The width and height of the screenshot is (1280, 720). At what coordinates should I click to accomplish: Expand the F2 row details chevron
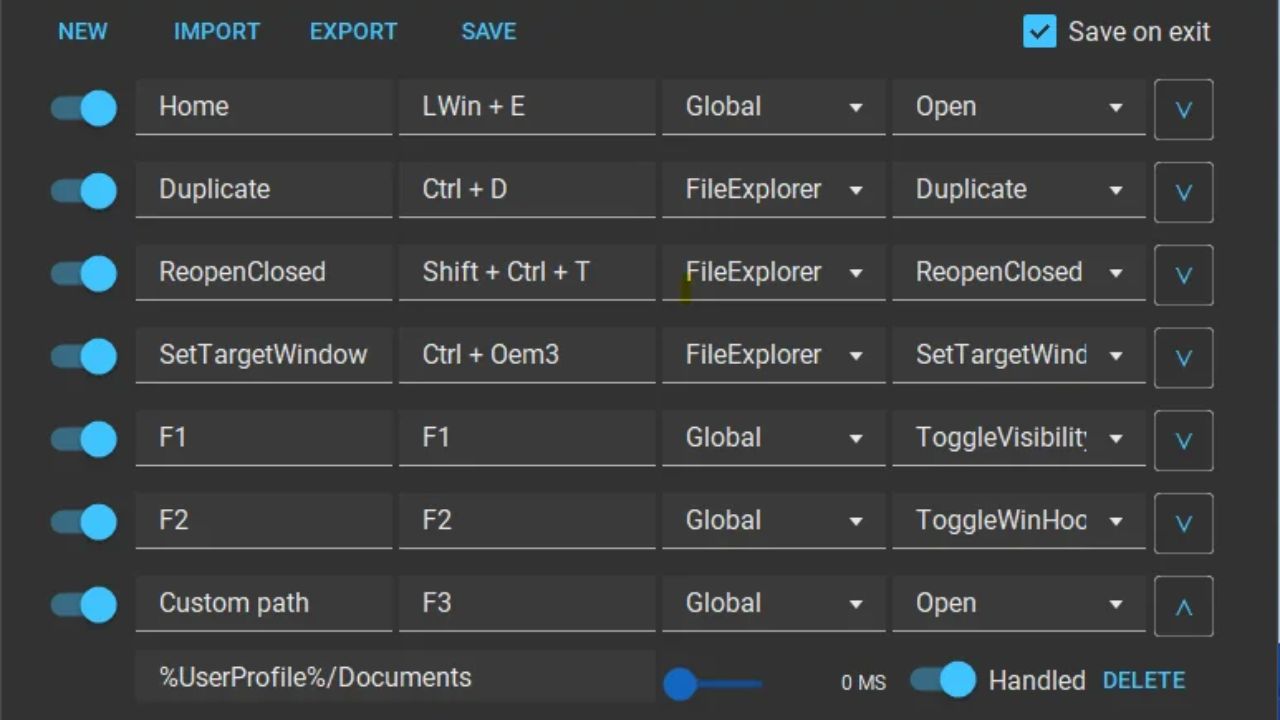pyautogui.click(x=1184, y=523)
